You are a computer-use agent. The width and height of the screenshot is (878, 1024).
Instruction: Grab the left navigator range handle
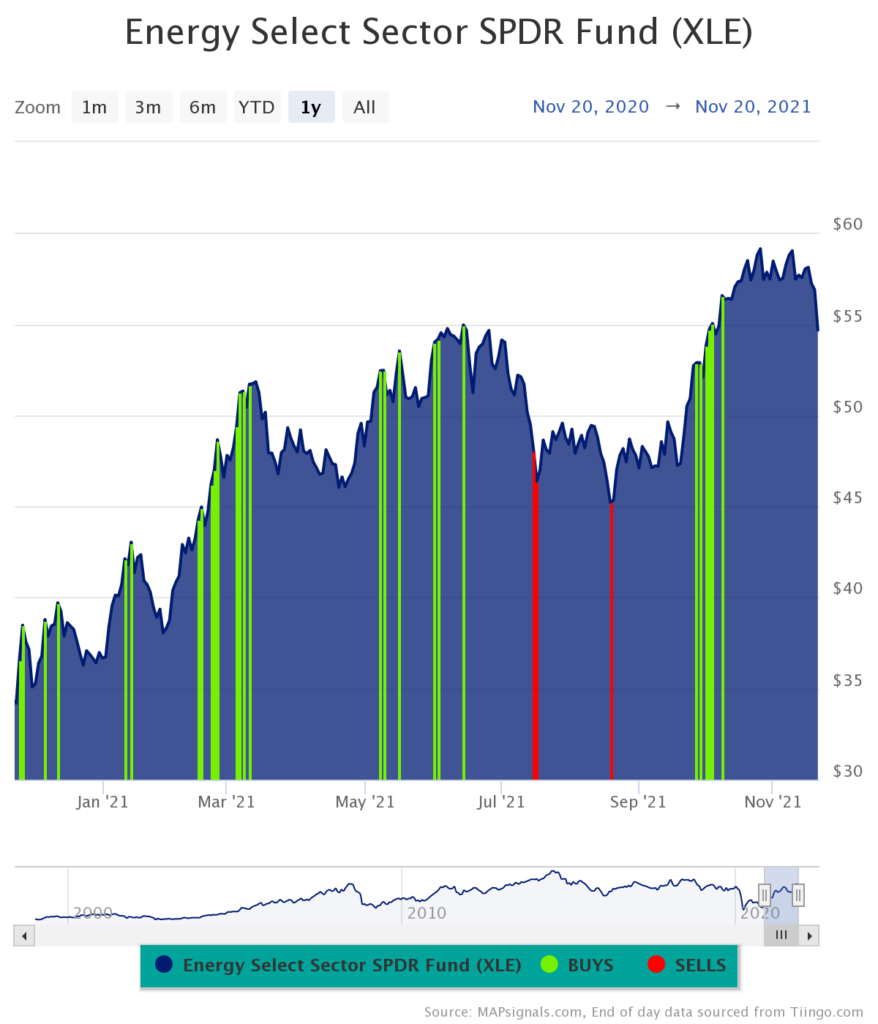click(764, 894)
